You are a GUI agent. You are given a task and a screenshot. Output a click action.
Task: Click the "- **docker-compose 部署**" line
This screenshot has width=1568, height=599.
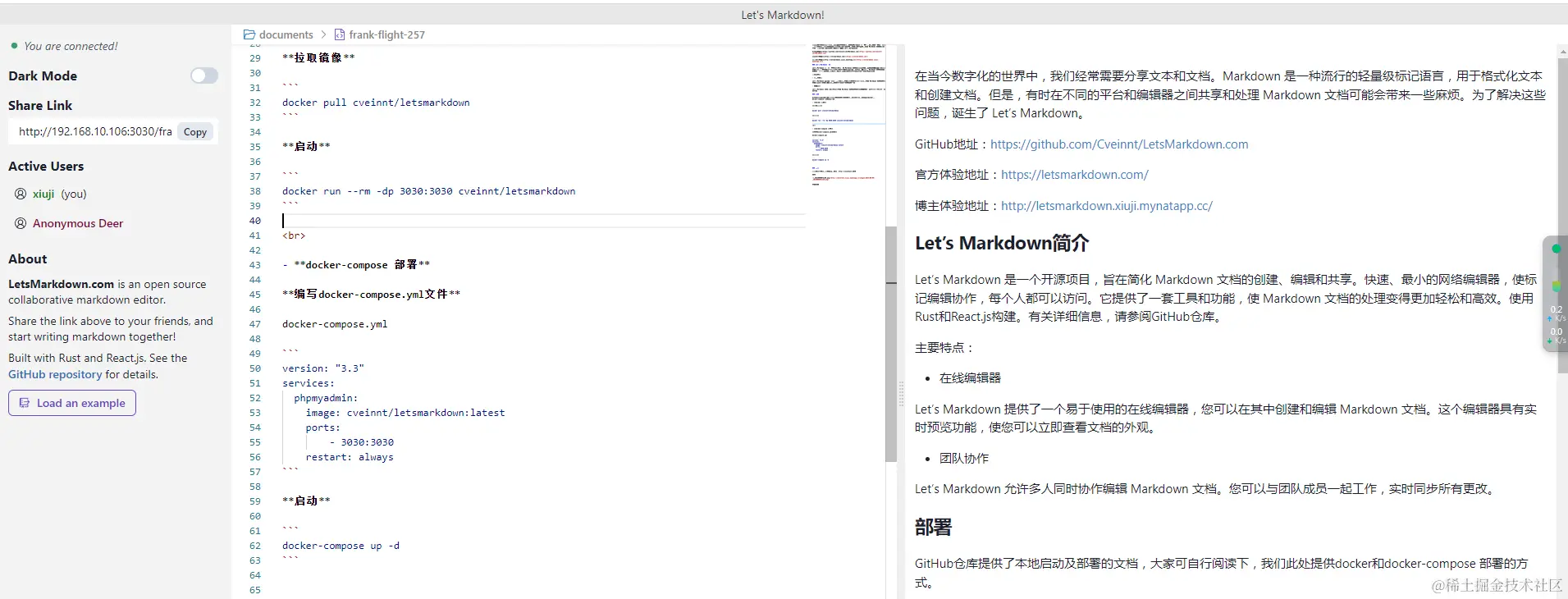(356, 265)
